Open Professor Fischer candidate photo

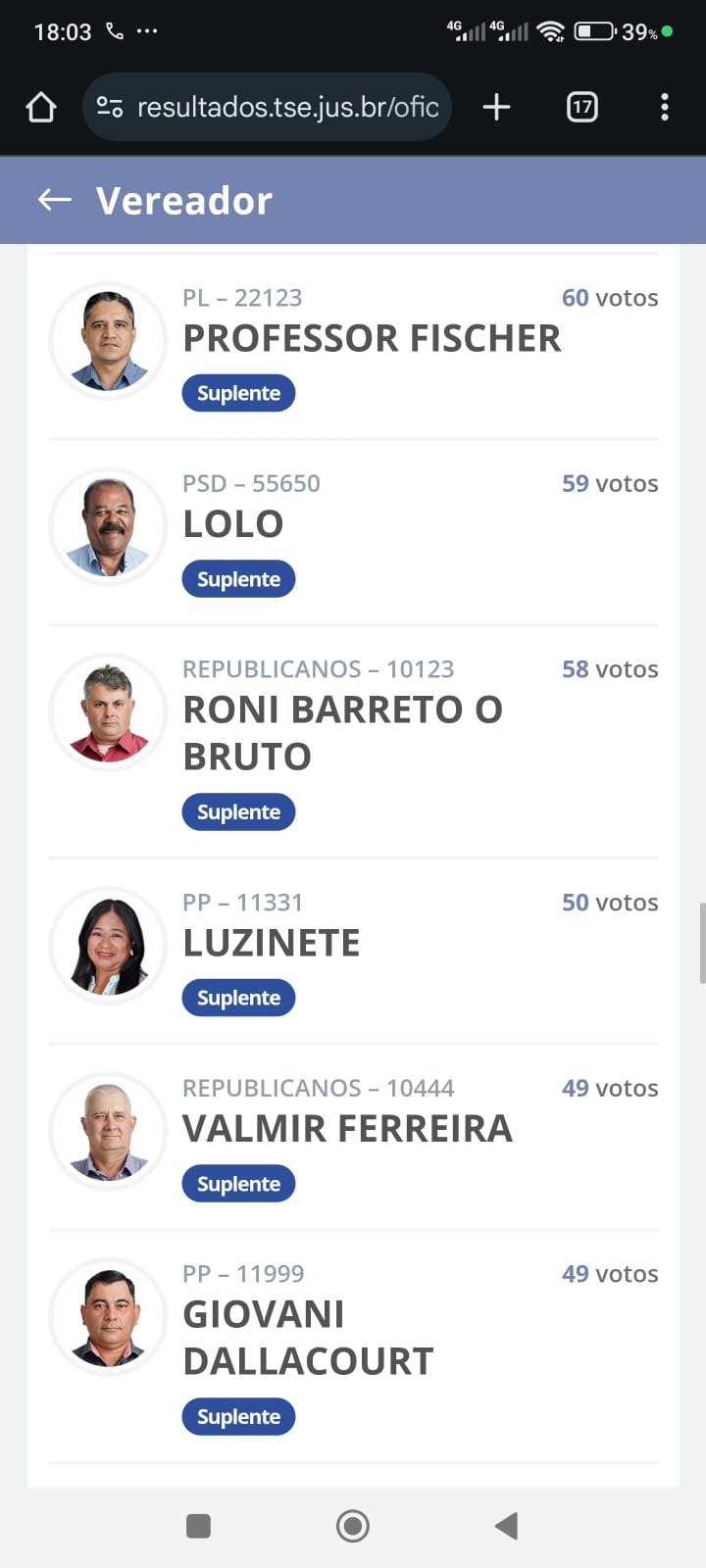109,341
